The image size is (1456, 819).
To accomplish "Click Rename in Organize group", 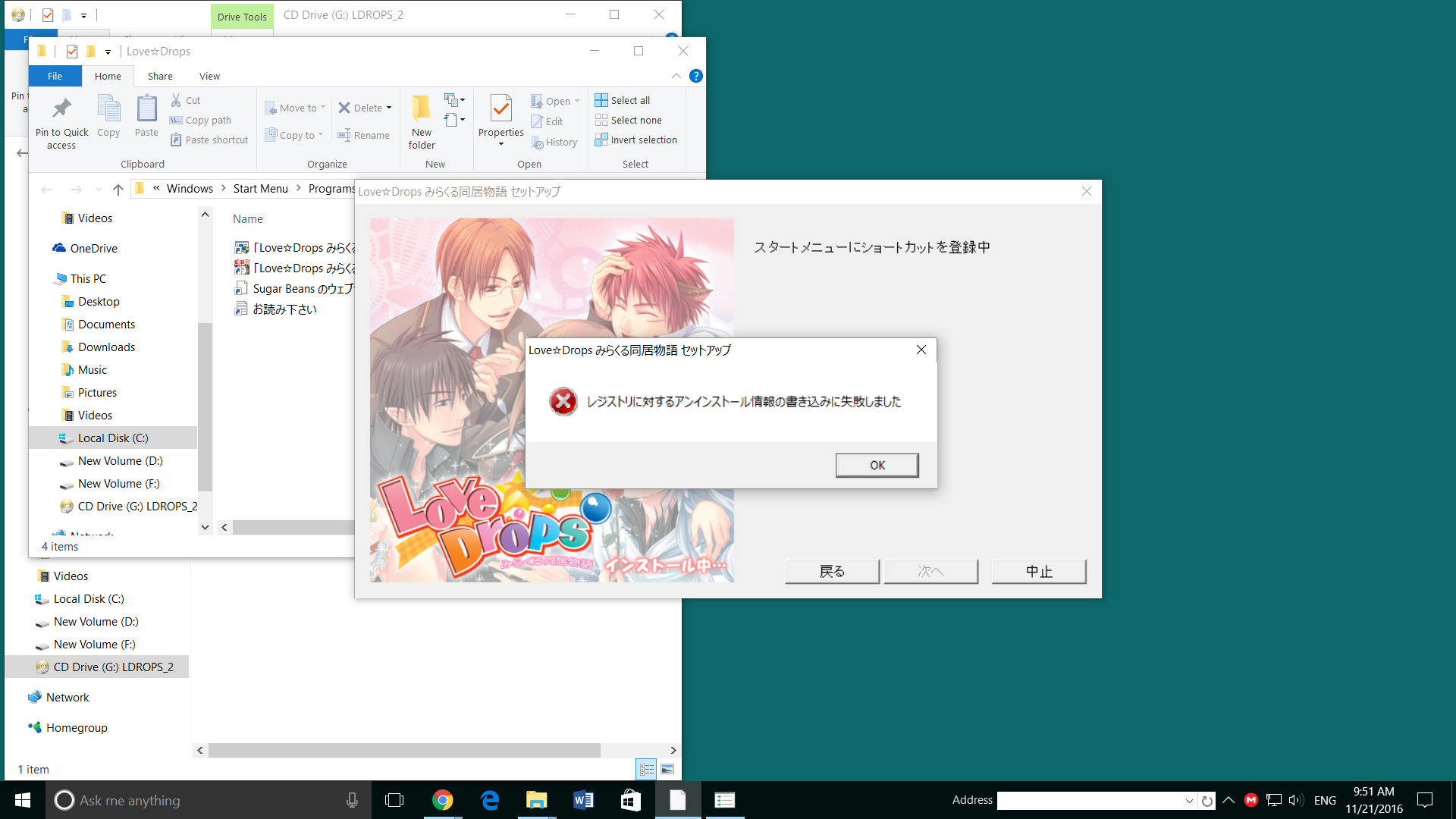I will [364, 135].
